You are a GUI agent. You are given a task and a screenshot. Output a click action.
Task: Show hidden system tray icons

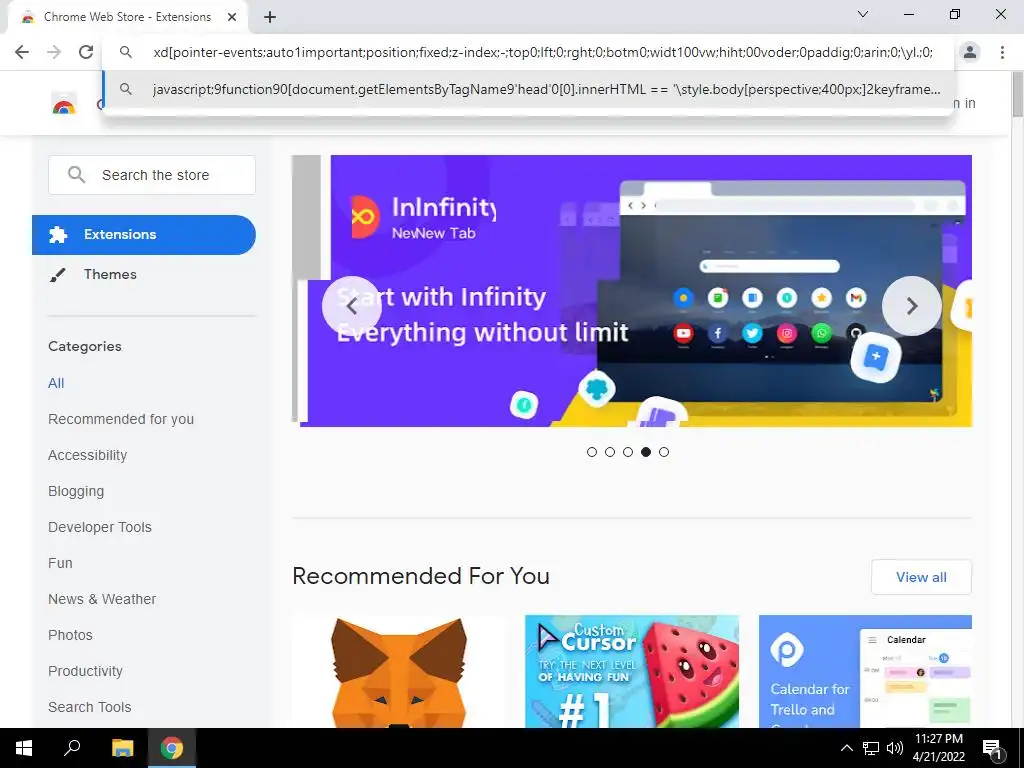tap(846, 748)
